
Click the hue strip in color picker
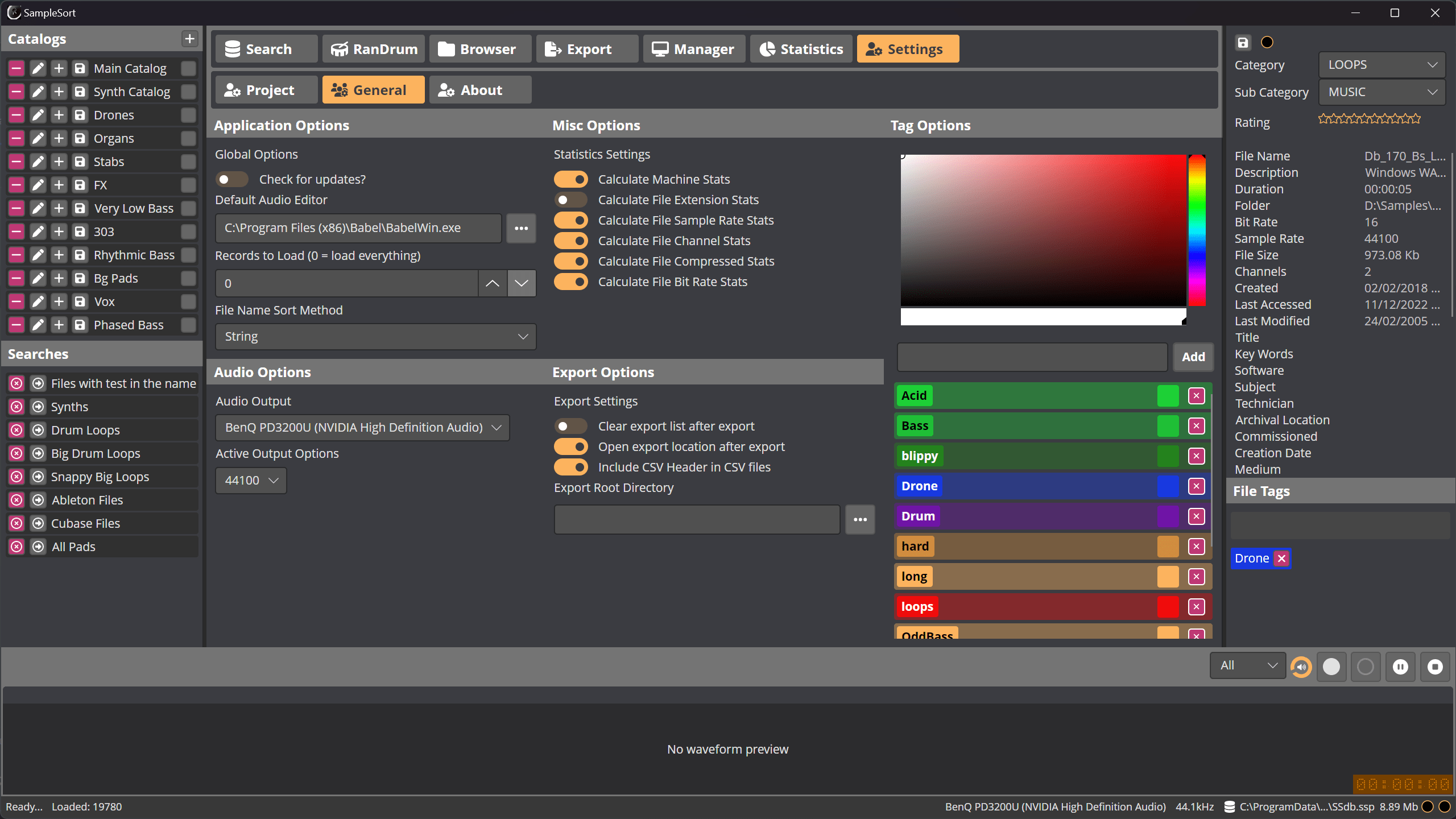click(1197, 230)
